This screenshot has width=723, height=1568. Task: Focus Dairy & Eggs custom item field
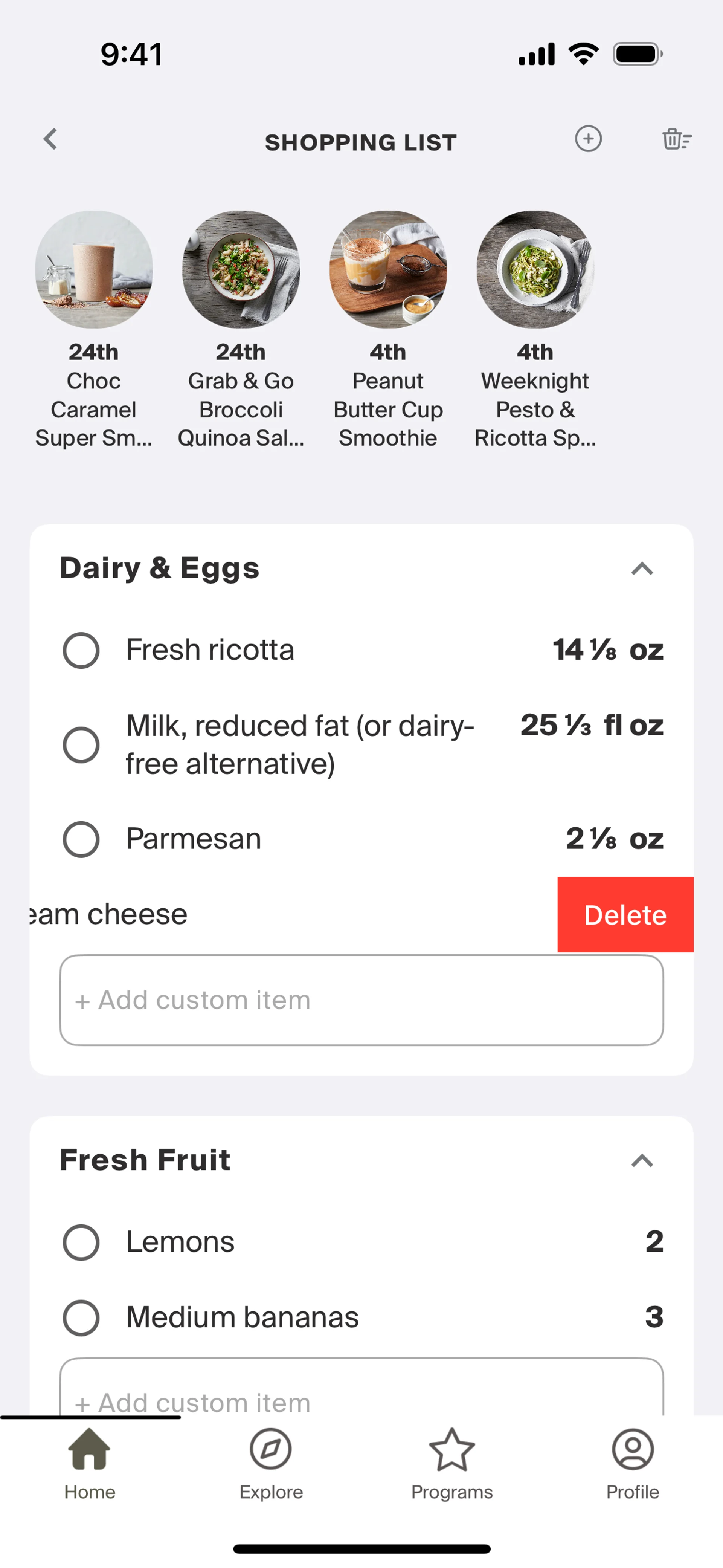pos(361,1000)
